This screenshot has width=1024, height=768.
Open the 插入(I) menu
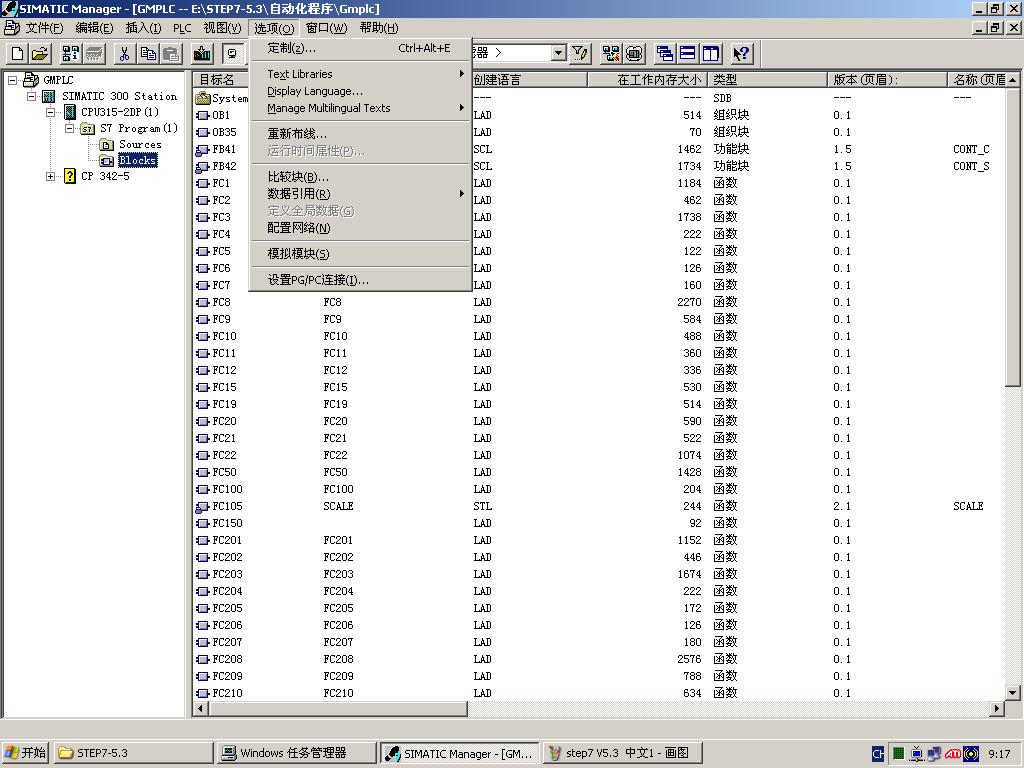coord(143,28)
